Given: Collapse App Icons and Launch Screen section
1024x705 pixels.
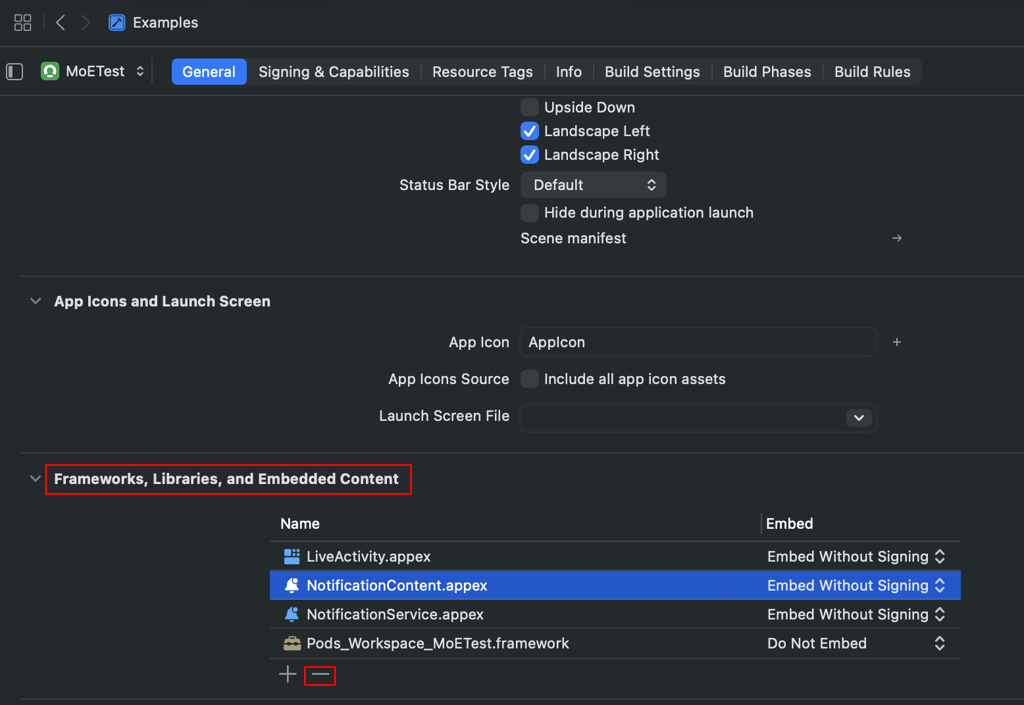Looking at the screenshot, I should point(35,302).
